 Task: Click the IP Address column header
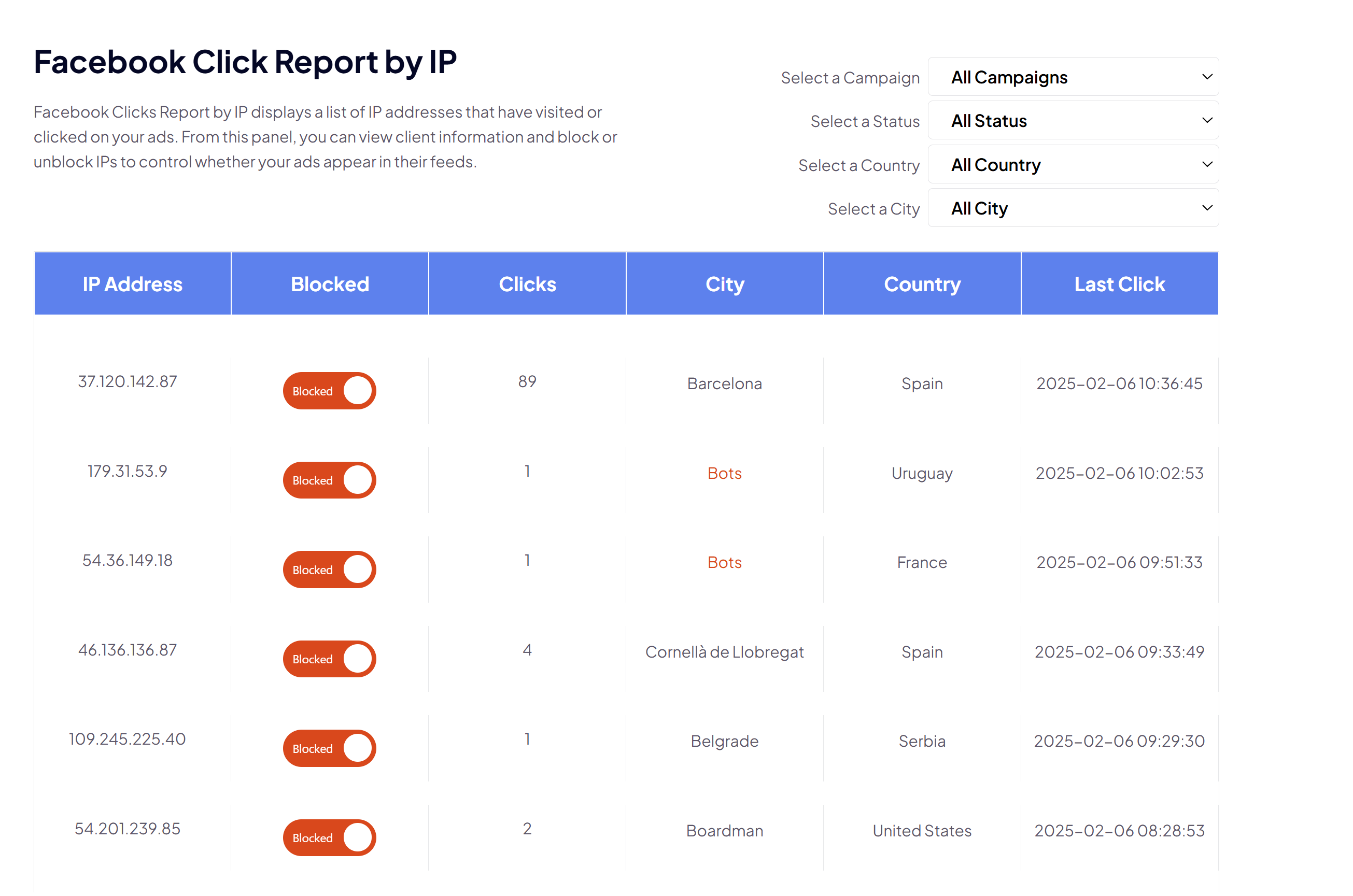[x=133, y=284]
